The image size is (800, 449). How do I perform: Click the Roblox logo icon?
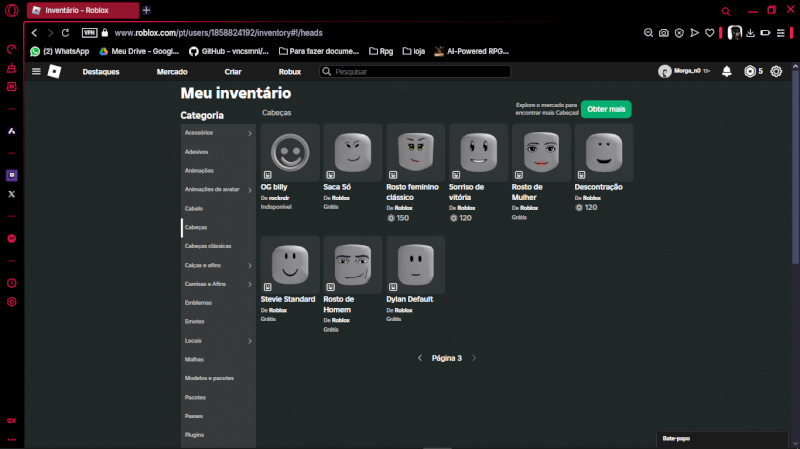pyautogui.click(x=55, y=72)
